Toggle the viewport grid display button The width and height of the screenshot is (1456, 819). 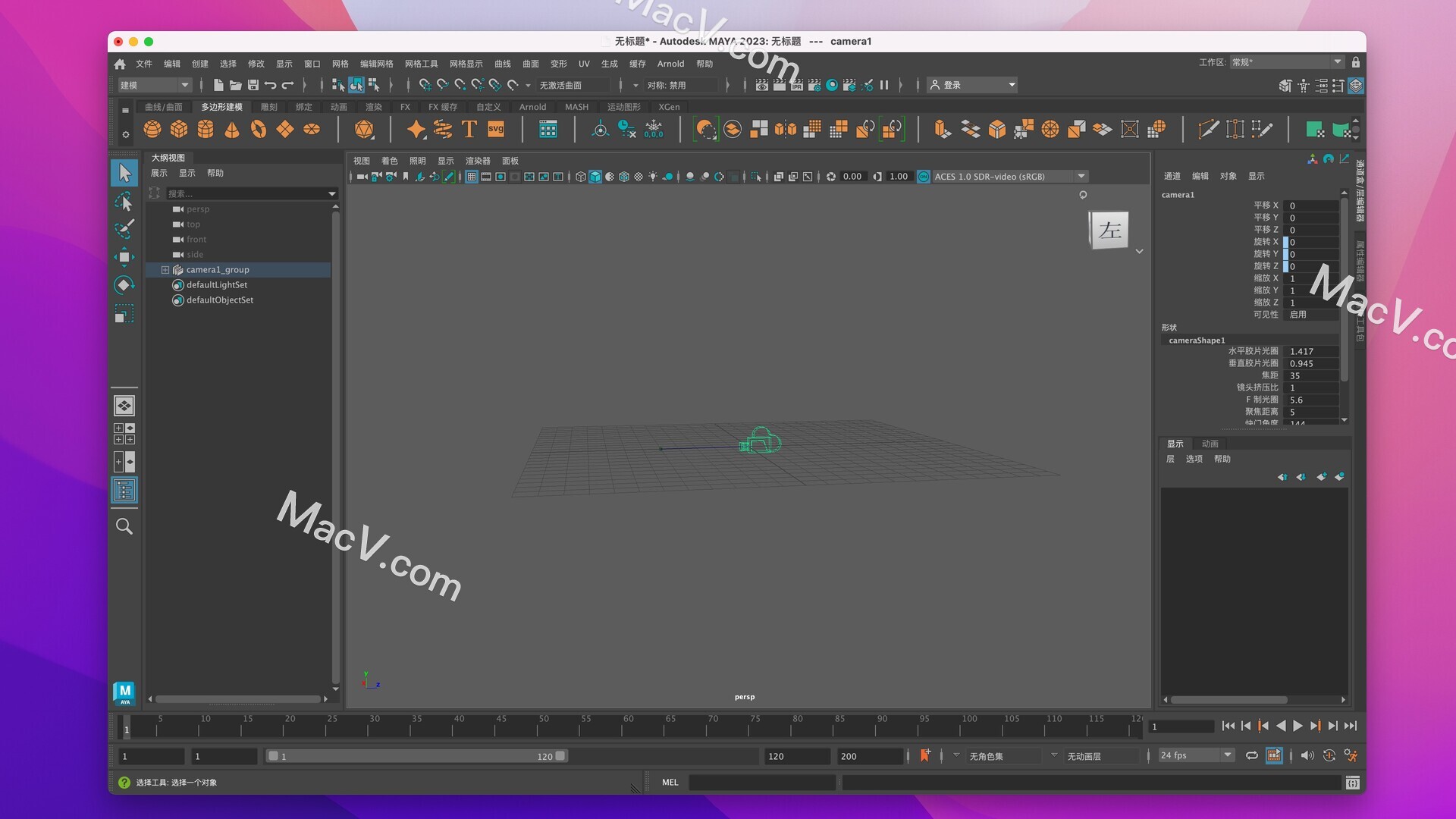[472, 177]
